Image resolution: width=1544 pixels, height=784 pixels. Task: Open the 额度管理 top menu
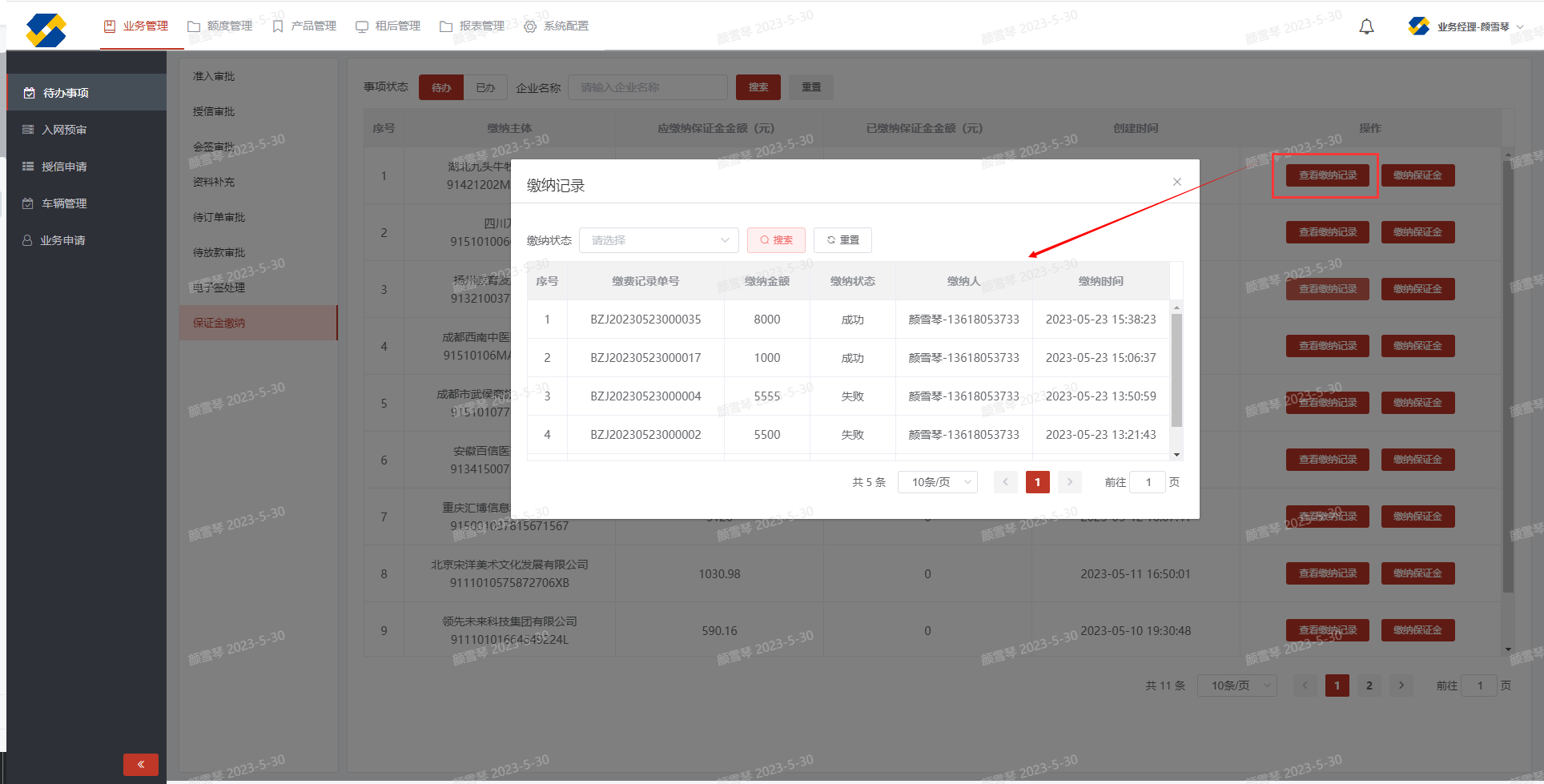pos(220,26)
